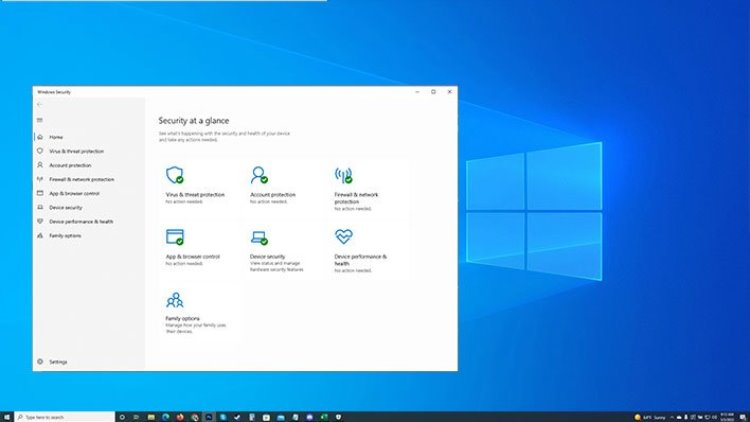Open Settings in the sidebar

pyautogui.click(x=89, y=362)
